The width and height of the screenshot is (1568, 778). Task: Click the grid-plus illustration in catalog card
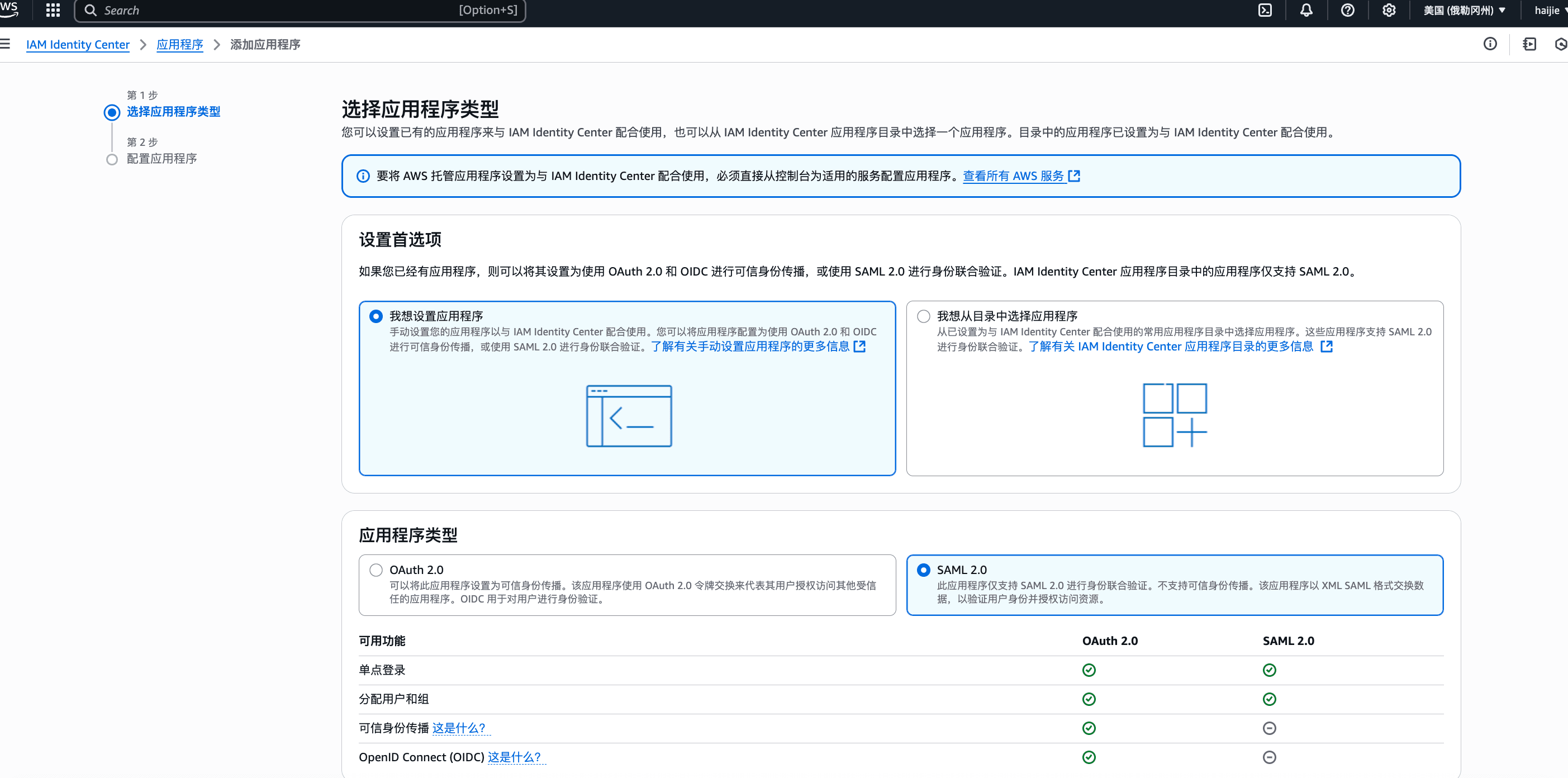(x=1175, y=415)
